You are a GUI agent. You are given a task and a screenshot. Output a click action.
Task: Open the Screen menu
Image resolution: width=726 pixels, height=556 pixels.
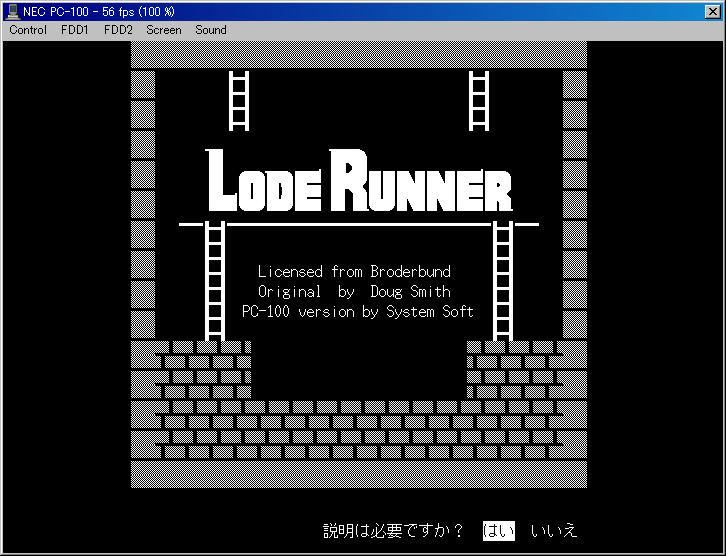(164, 30)
